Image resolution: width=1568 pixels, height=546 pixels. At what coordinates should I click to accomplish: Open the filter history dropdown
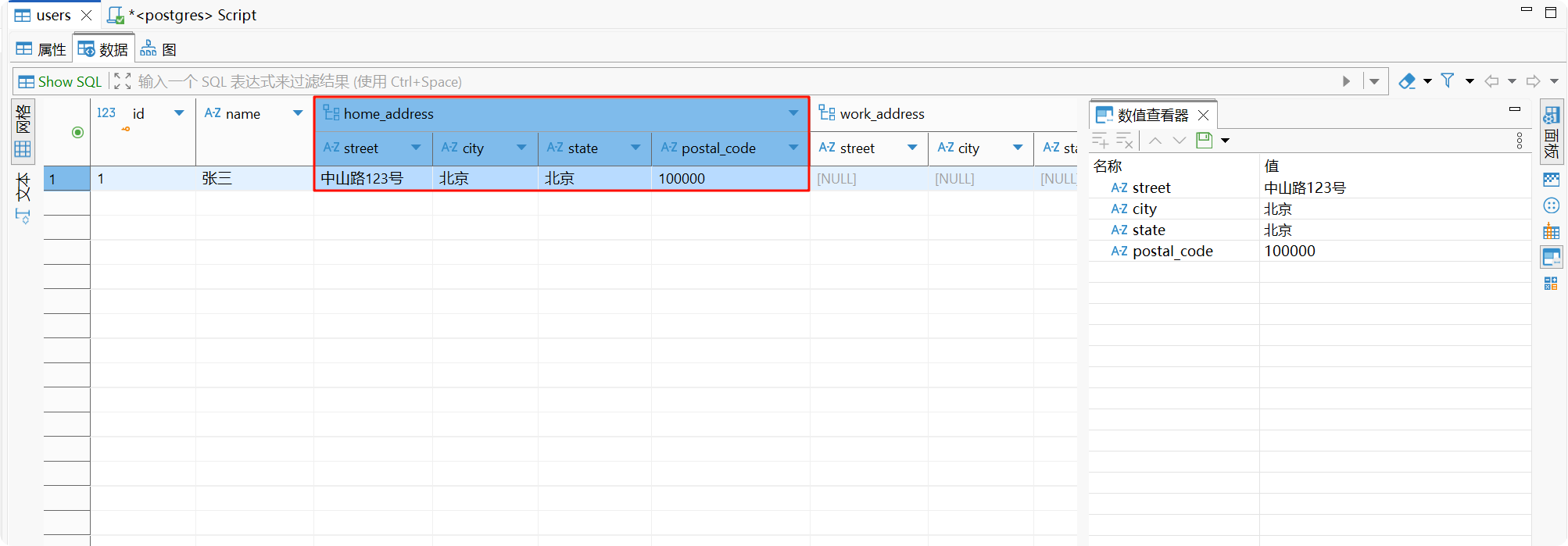tap(1374, 81)
